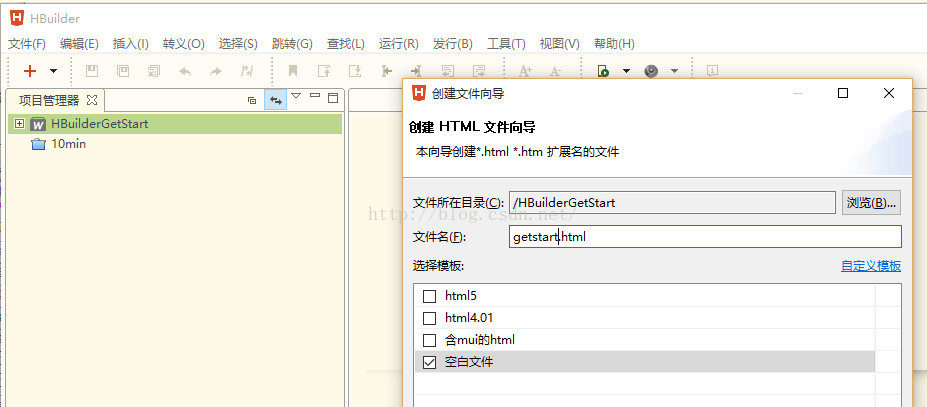Select the html4.01 template row text
The height and width of the screenshot is (407, 927).
469,318
